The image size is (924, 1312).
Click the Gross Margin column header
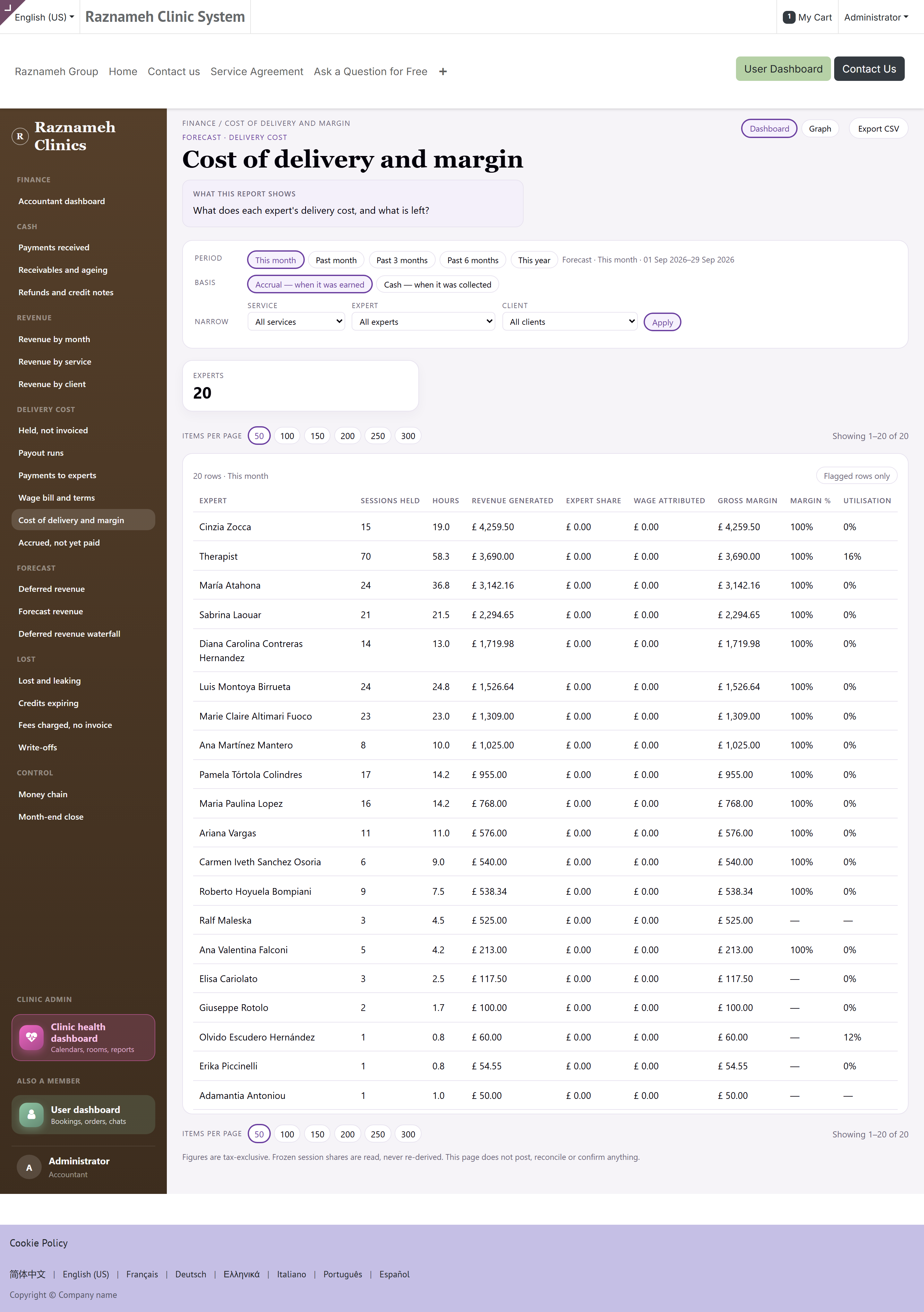pos(747,501)
